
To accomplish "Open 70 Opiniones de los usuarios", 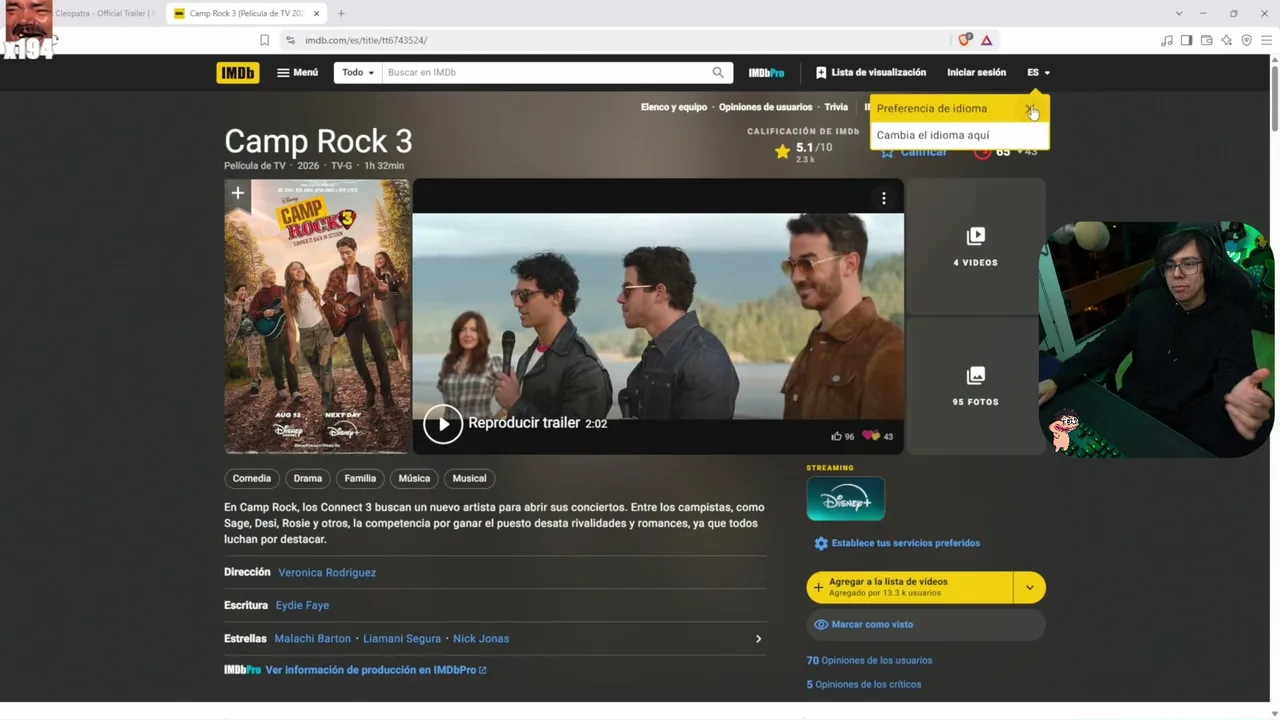I will [x=869, y=660].
